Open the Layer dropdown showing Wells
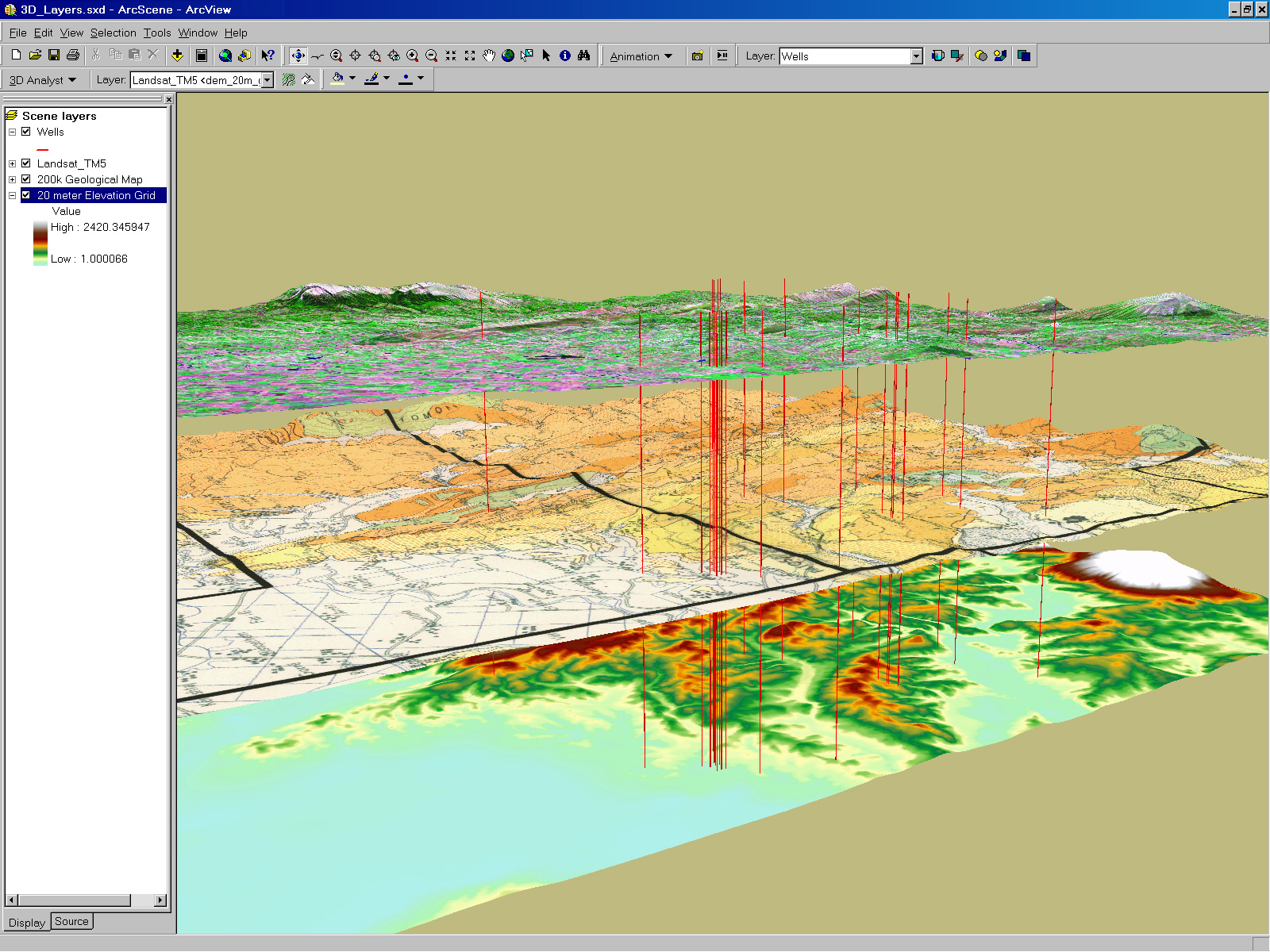This screenshot has width=1270, height=952. (917, 56)
